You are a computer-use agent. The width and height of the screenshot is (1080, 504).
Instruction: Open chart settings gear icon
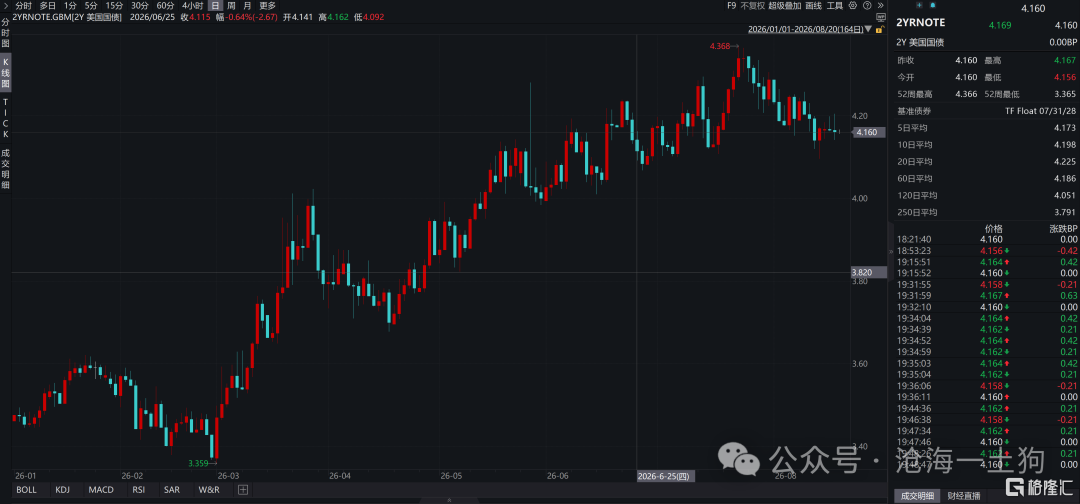(x=853, y=6)
